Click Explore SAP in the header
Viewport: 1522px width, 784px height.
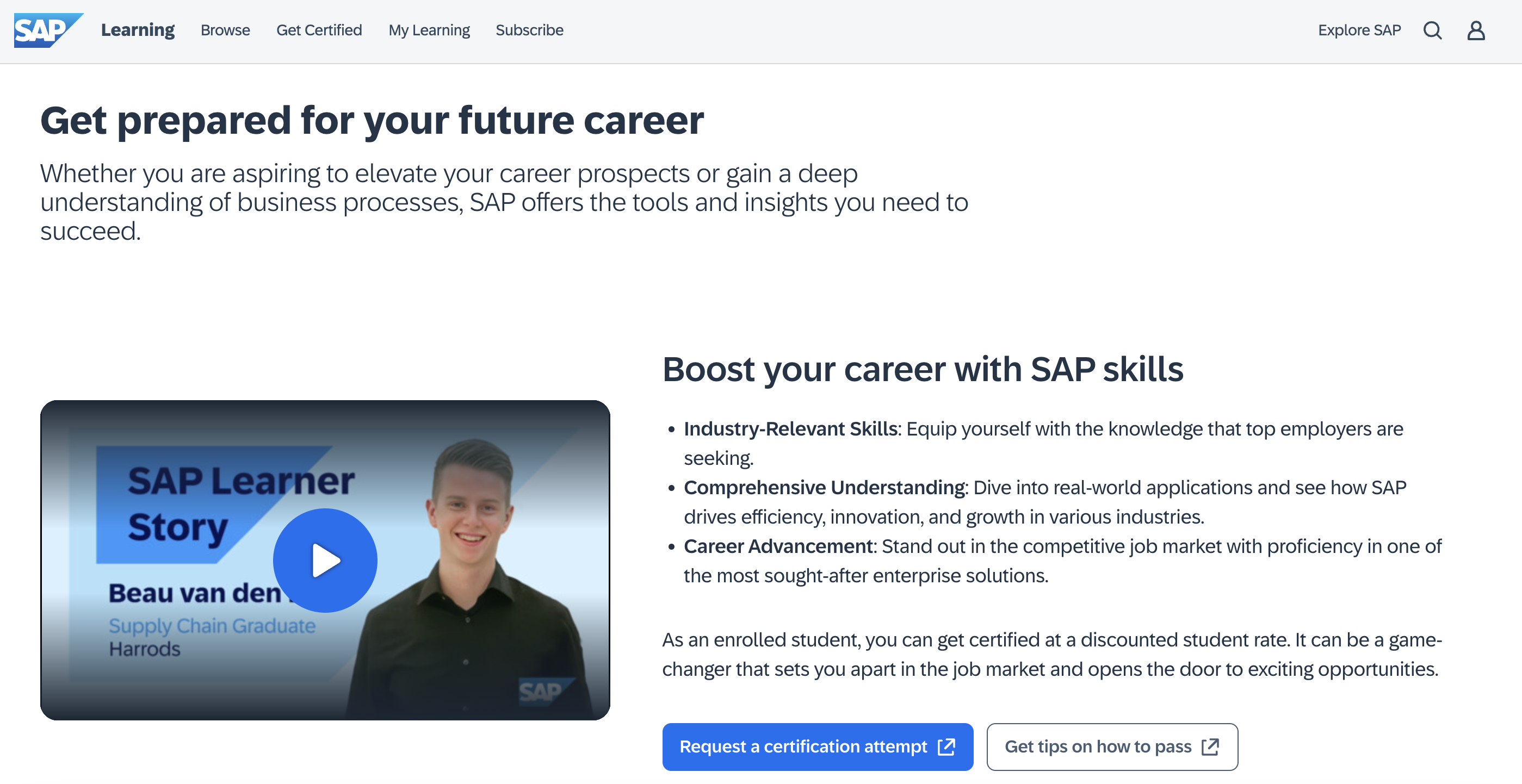point(1359,30)
